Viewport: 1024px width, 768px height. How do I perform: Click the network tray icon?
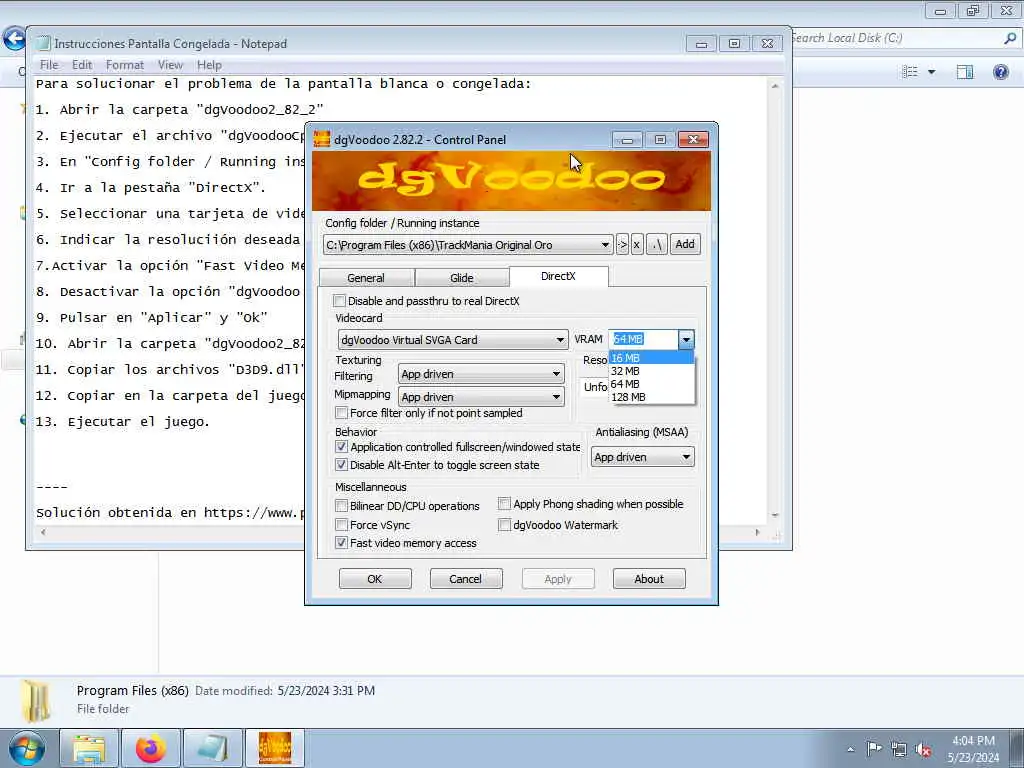point(899,749)
